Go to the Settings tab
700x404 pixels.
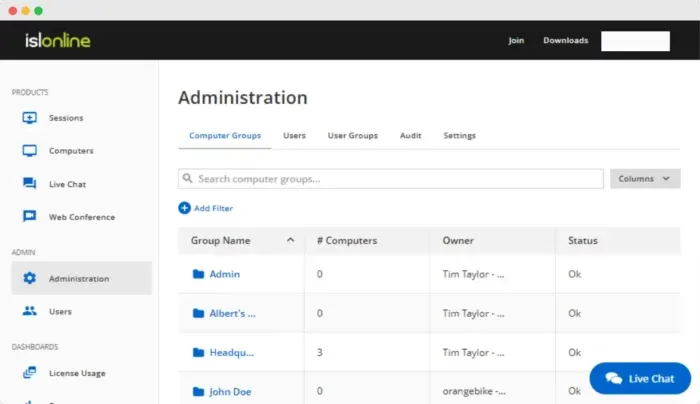tap(459, 135)
